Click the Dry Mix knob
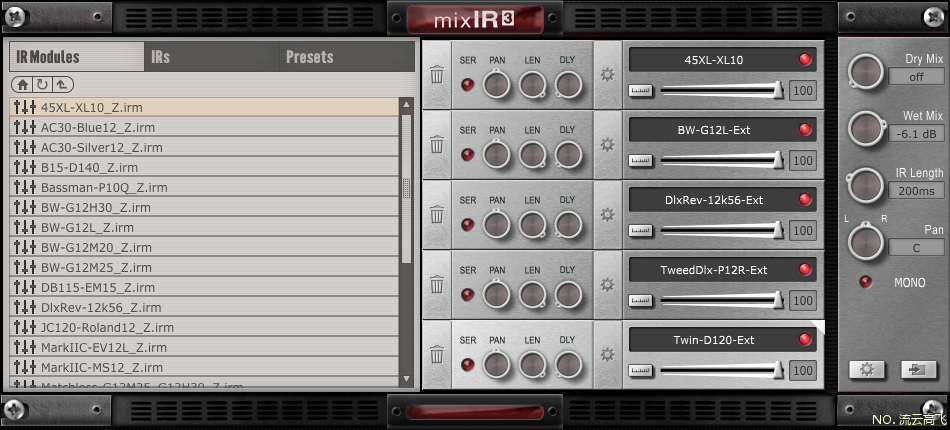950x430 pixels. [866, 71]
